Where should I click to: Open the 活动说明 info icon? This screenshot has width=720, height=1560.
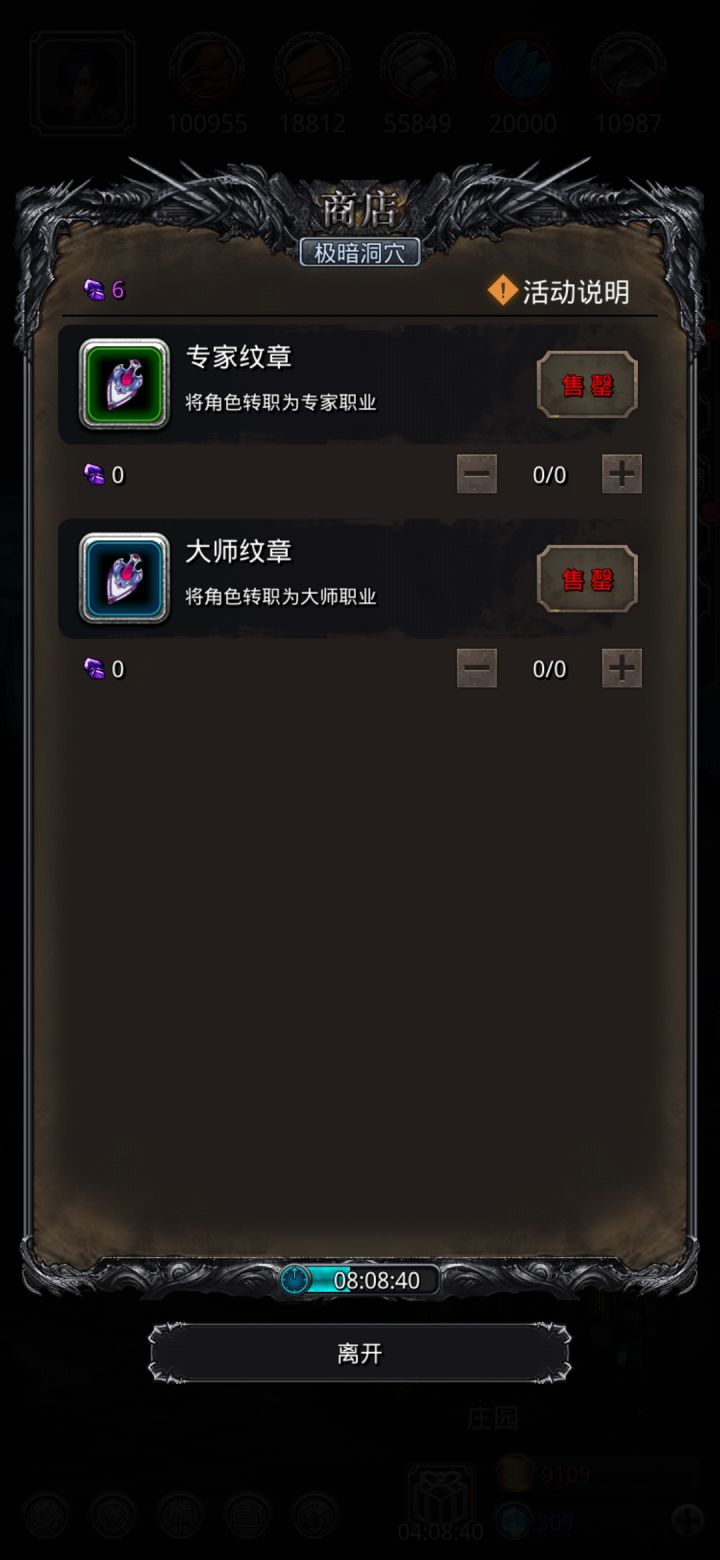point(502,291)
